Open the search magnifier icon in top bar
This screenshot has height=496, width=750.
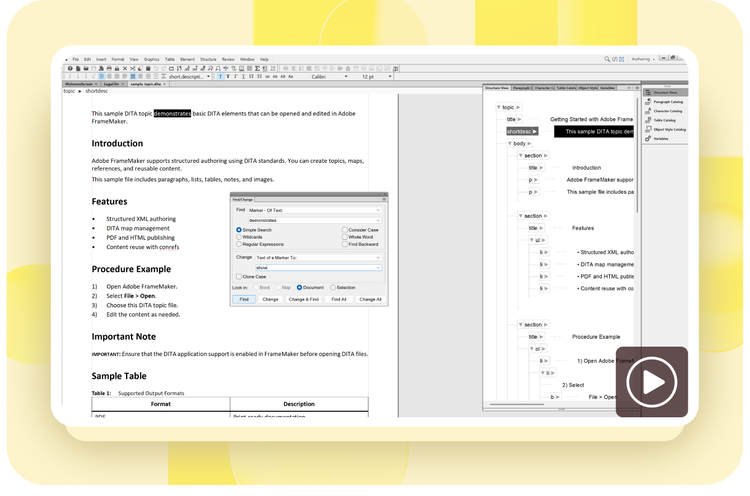(x=607, y=59)
